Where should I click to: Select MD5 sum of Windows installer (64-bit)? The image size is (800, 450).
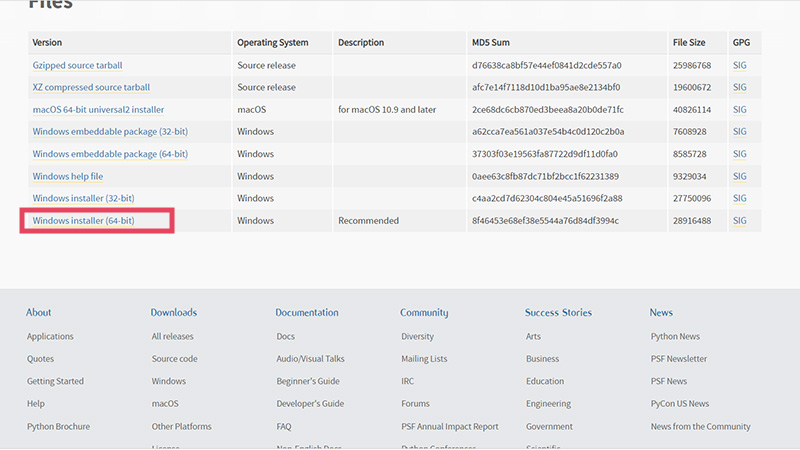pyautogui.click(x=545, y=220)
